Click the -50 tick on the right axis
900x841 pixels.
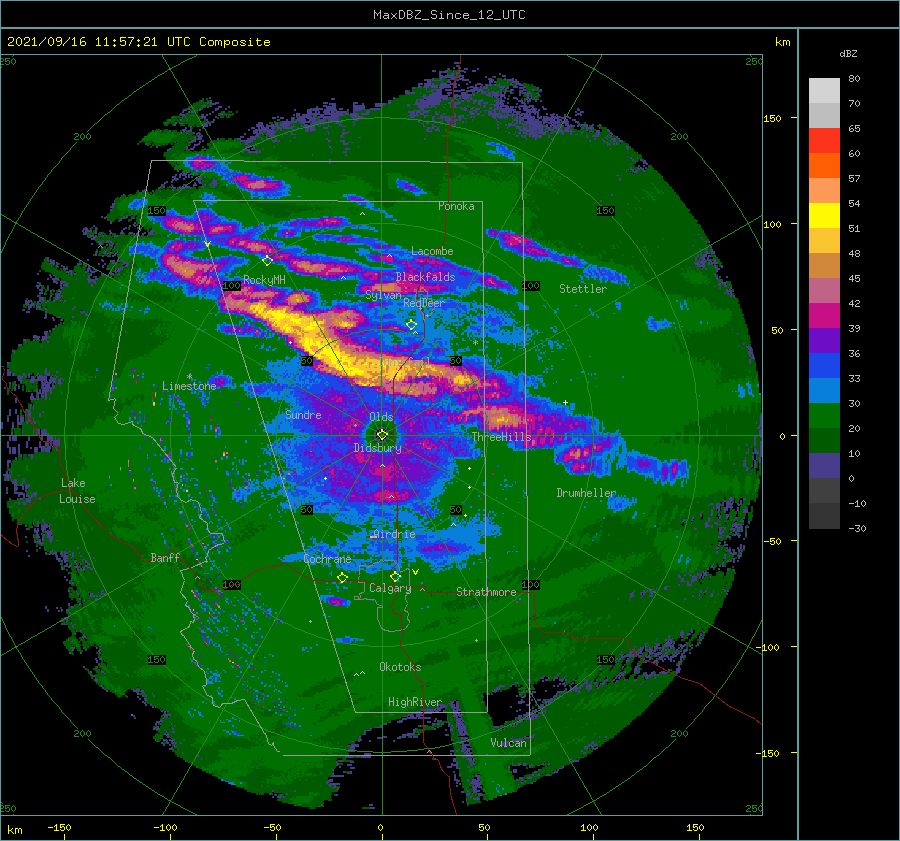[771, 541]
